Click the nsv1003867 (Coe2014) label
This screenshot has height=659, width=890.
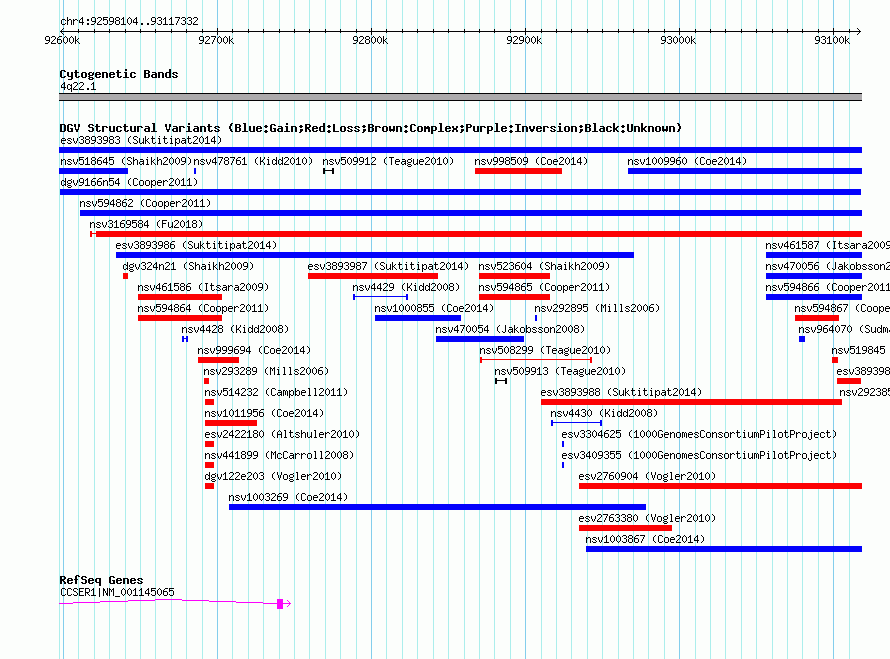point(645,539)
